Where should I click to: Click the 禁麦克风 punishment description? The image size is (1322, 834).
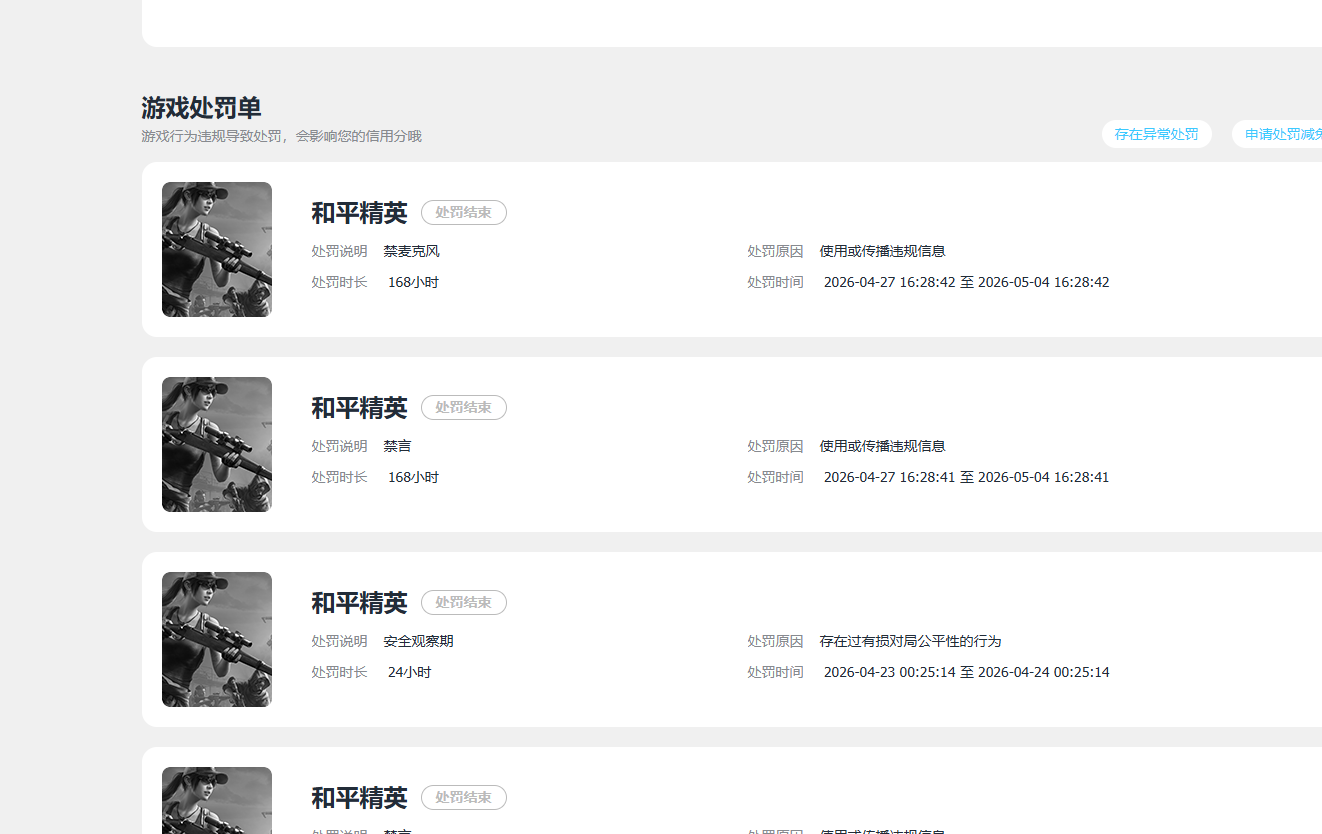point(411,251)
